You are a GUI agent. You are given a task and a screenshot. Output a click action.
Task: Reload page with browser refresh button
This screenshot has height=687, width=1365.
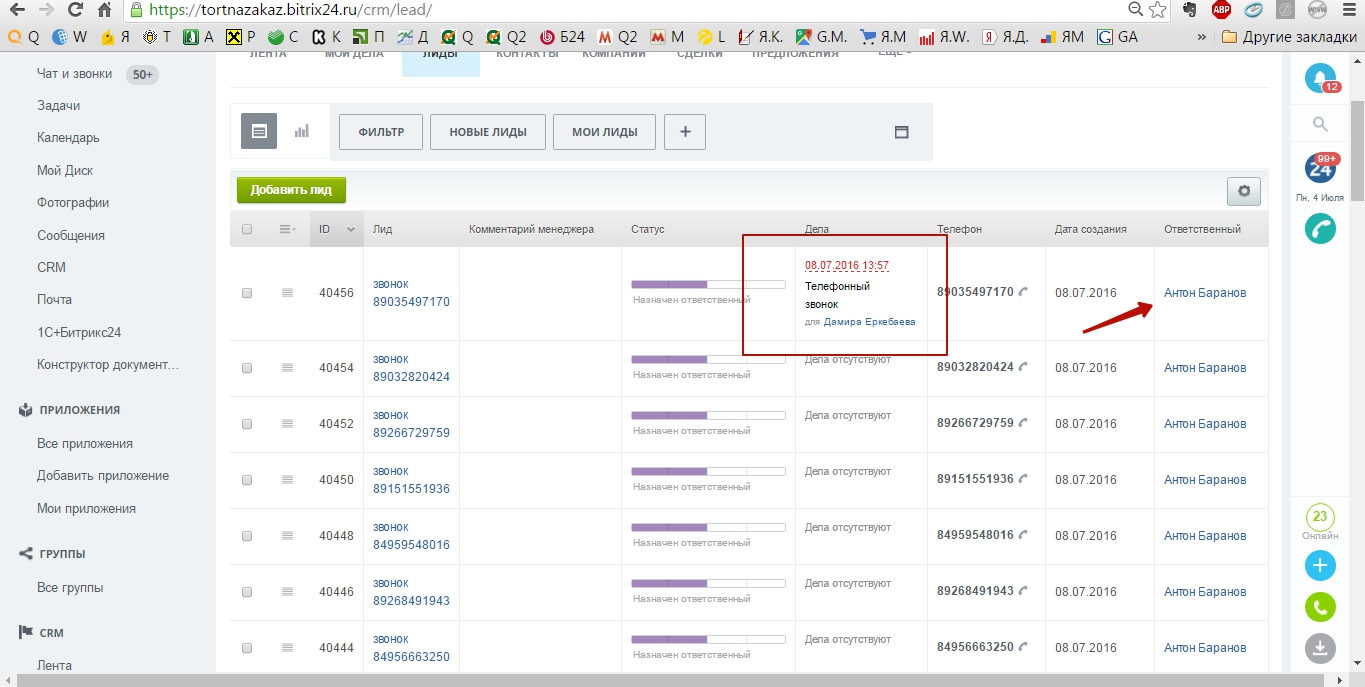pyautogui.click(x=74, y=10)
